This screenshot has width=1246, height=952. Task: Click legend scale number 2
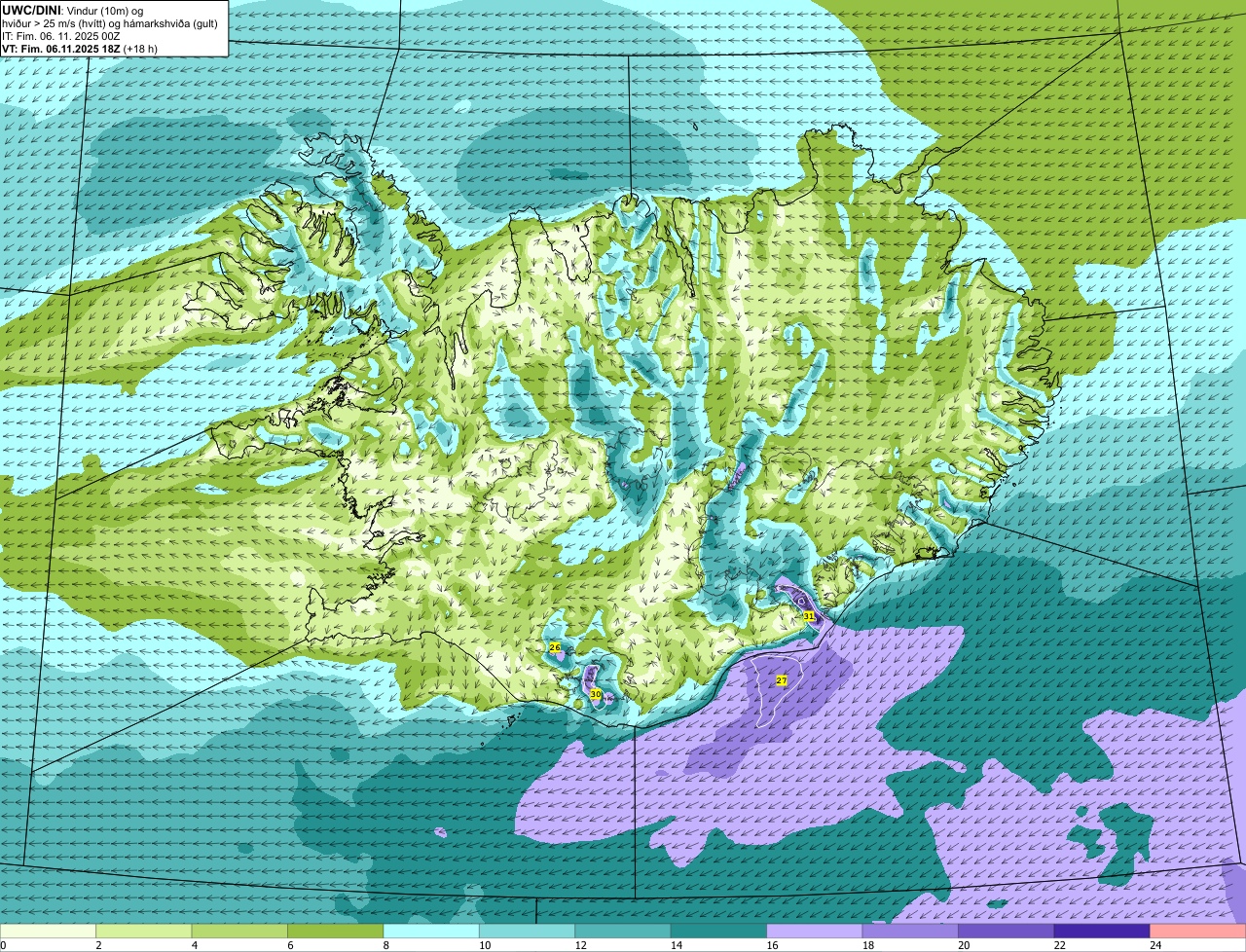tap(98, 945)
